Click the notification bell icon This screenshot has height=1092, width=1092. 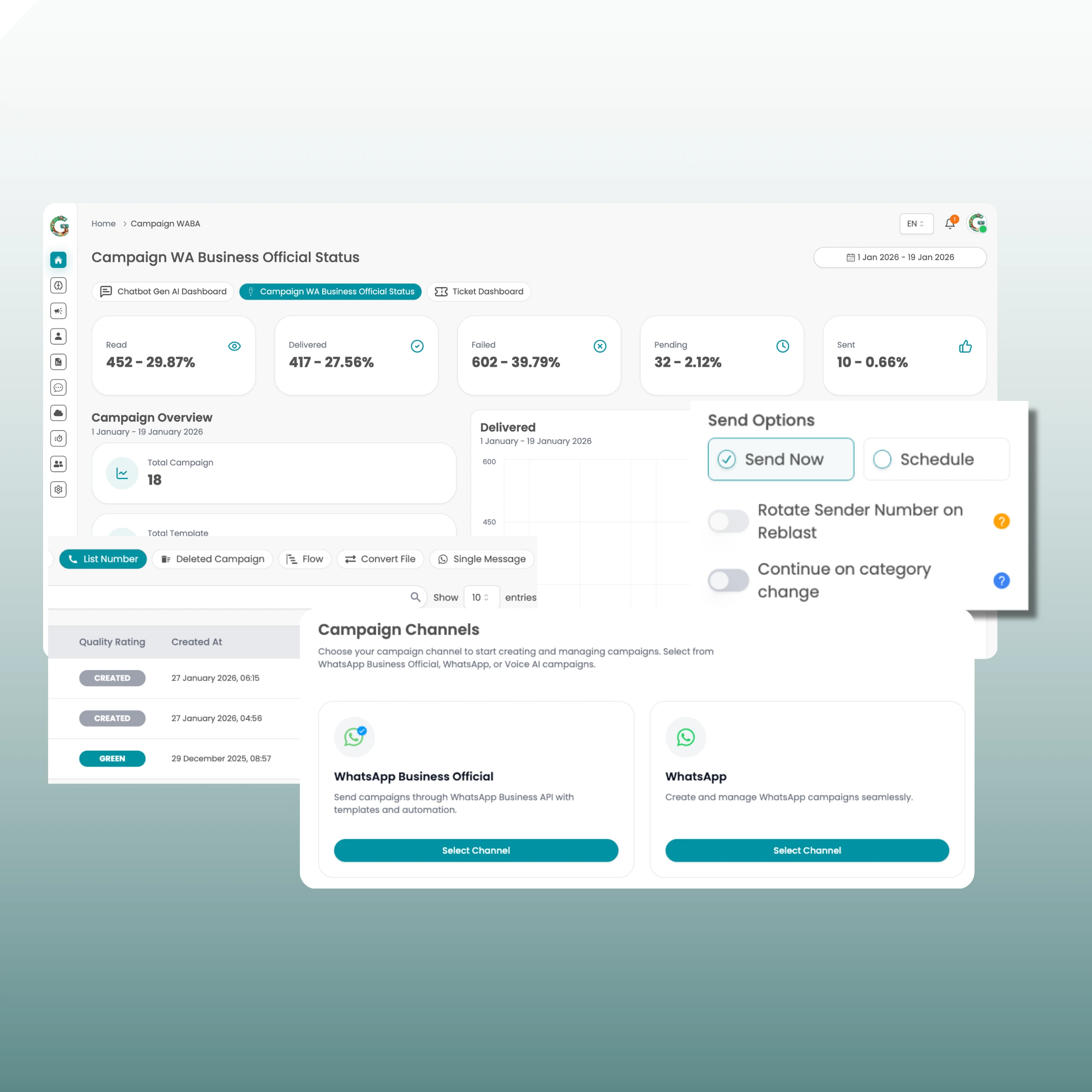pos(950,224)
